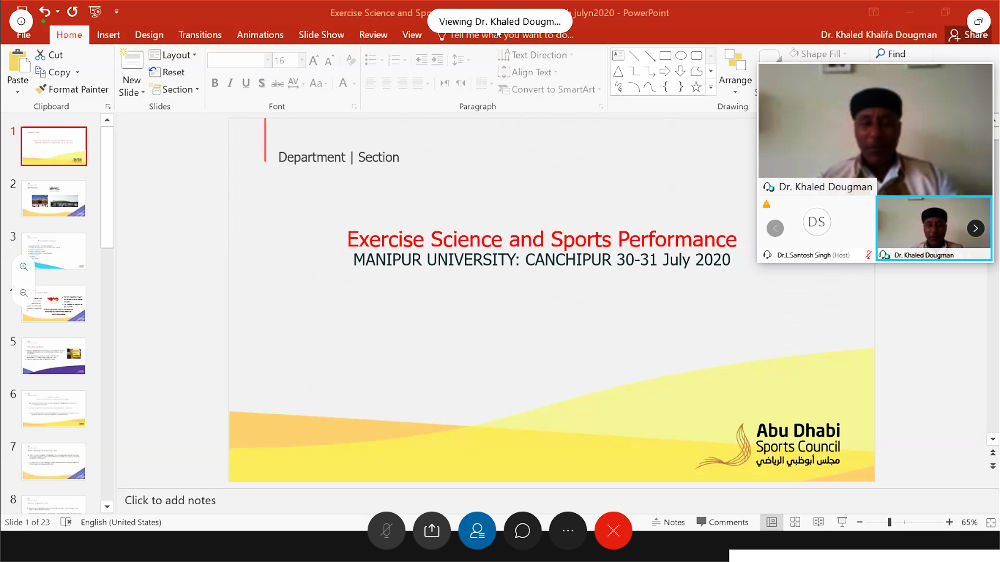
Task: Open the Text Direction dropdown
Action: pyautogui.click(x=534, y=55)
